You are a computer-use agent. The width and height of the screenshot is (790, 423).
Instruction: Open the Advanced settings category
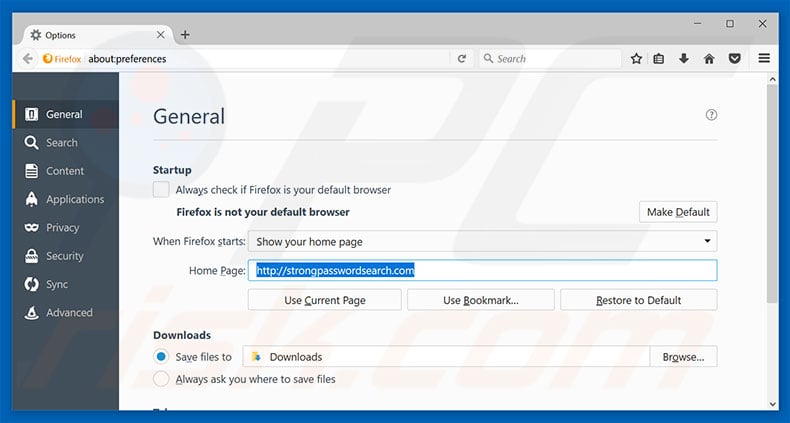(x=65, y=313)
